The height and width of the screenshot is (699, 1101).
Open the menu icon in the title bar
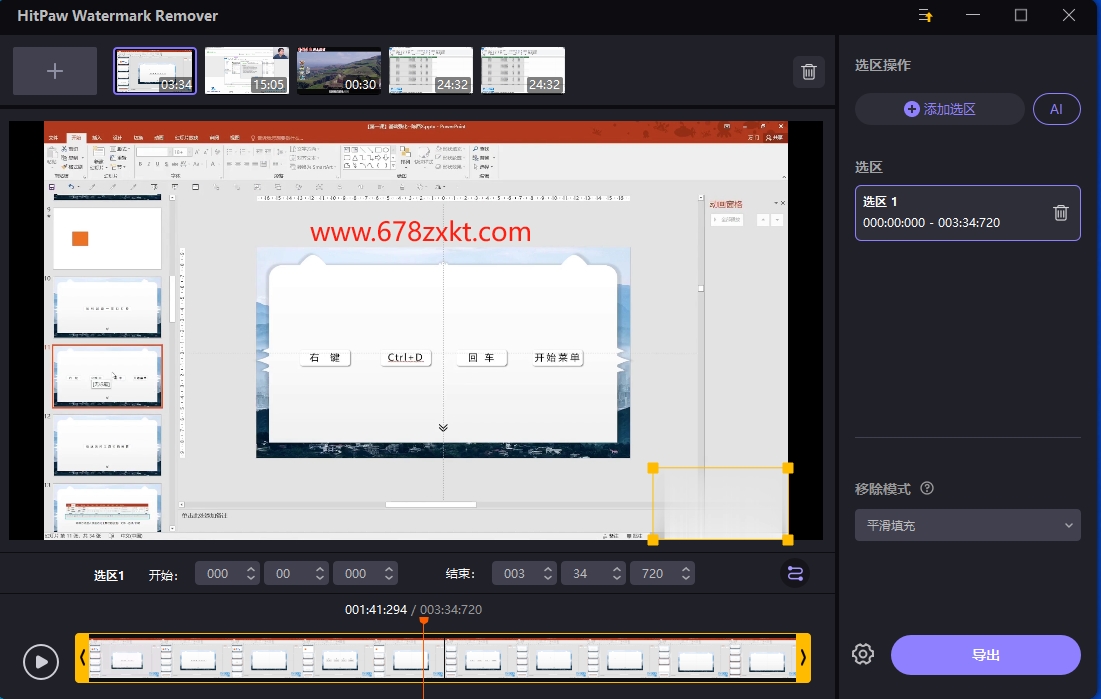[x=925, y=15]
